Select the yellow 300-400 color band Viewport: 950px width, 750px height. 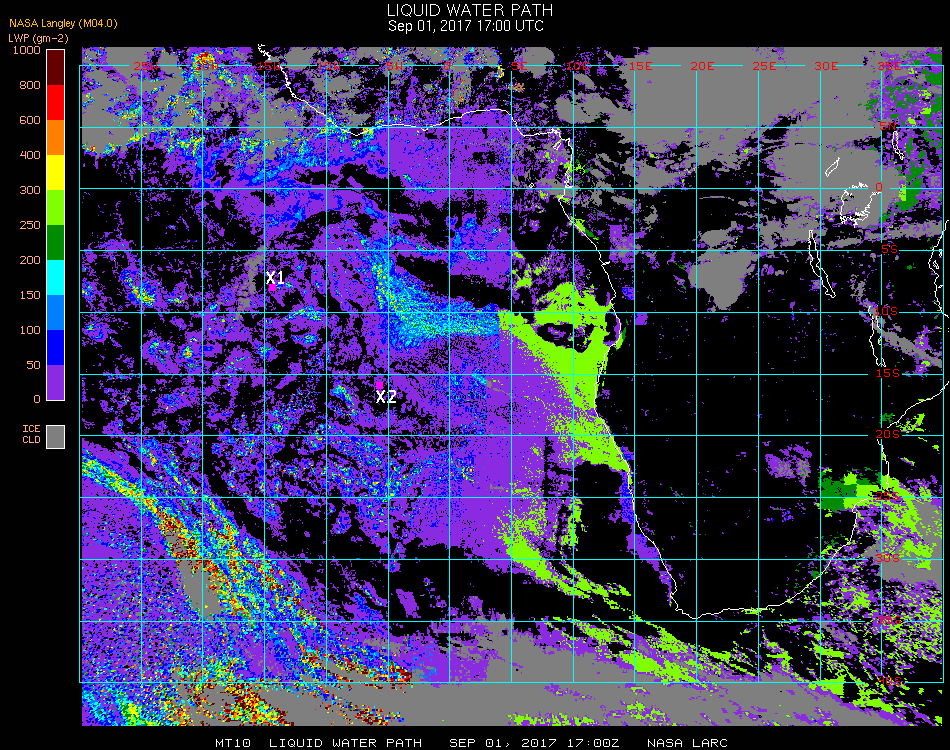pyautogui.click(x=56, y=173)
